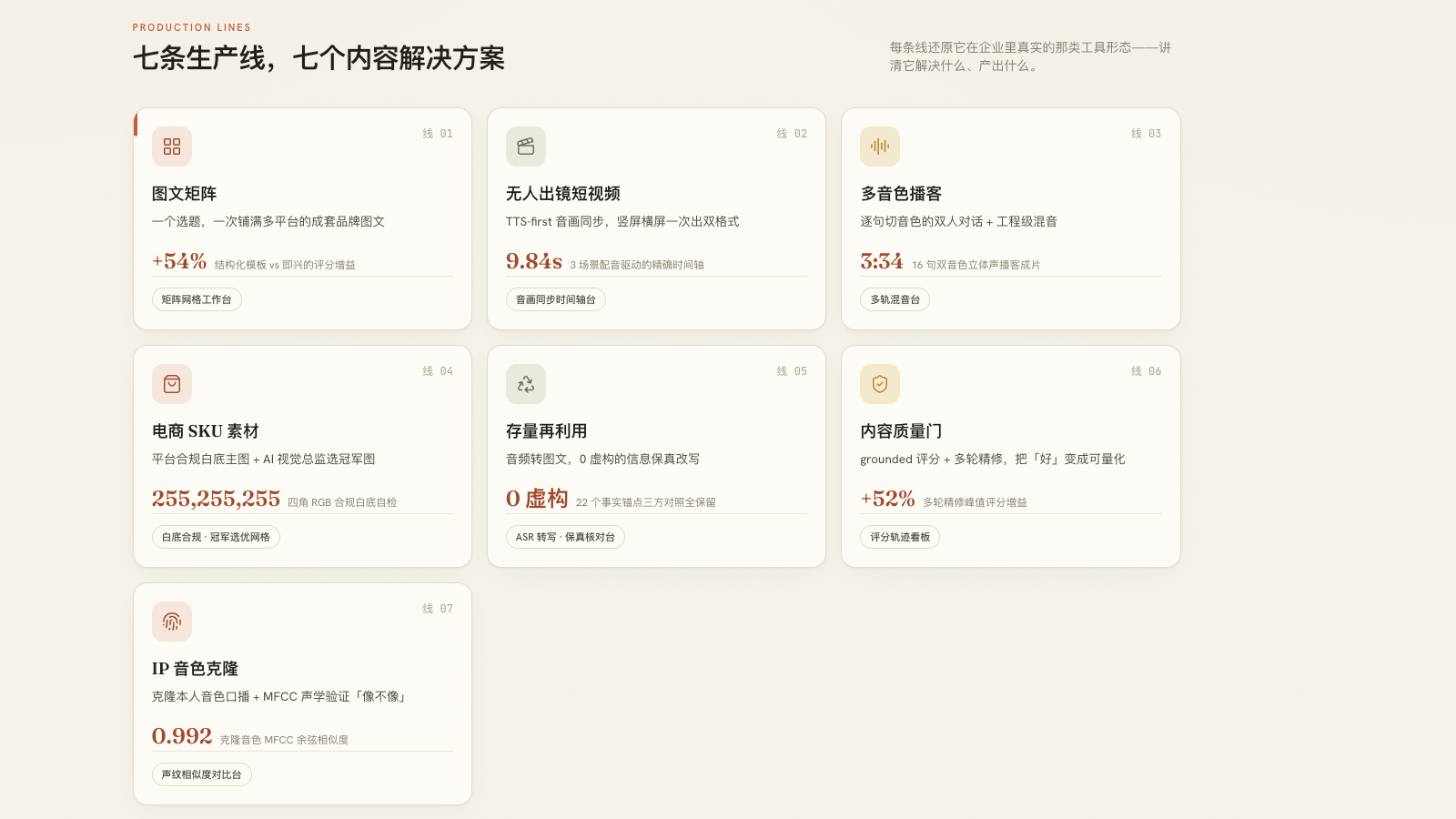Viewport: 1456px width, 819px height.
Task: Open the 白底合规 · 冠军选优网格 tag
Action: (x=216, y=537)
